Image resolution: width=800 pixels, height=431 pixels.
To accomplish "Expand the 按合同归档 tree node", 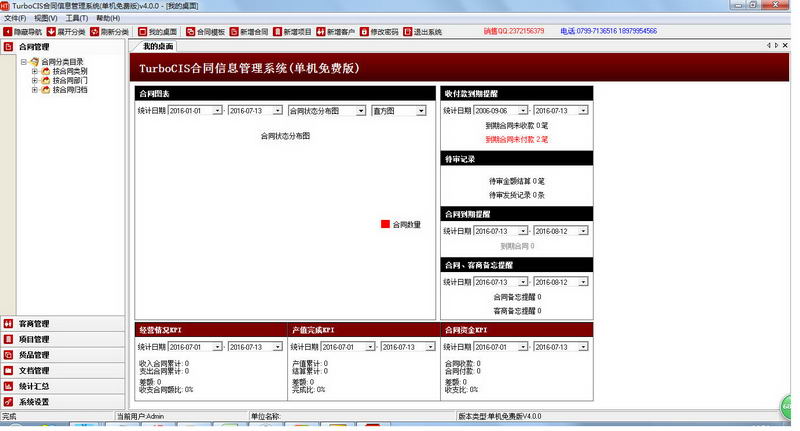I will (x=34, y=90).
